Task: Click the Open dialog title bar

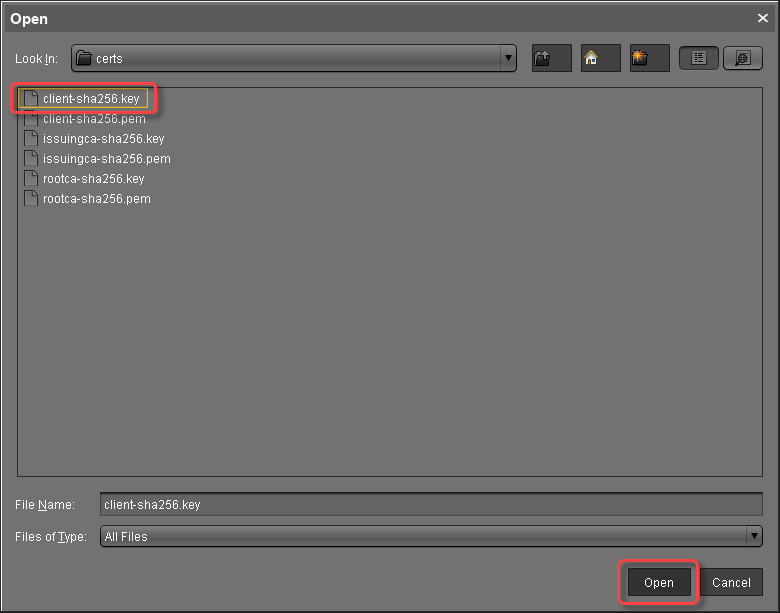Action: click(x=380, y=18)
